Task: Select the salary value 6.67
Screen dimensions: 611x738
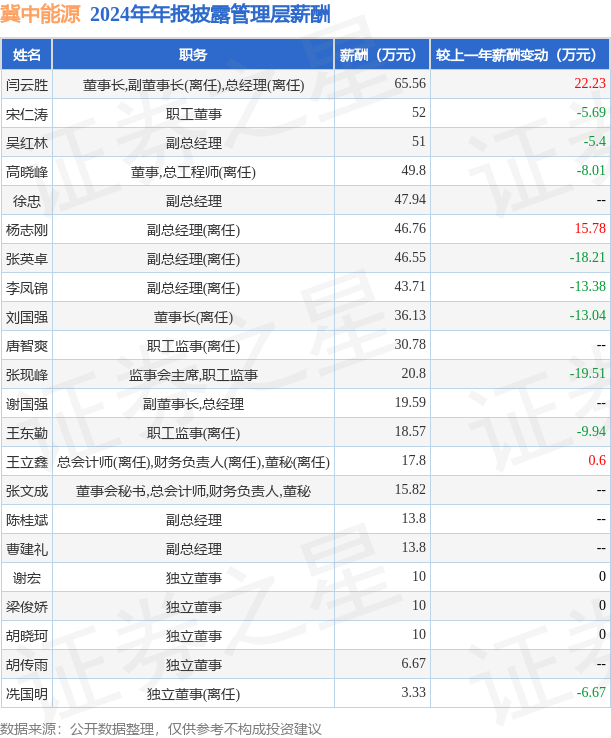Action: pyautogui.click(x=413, y=663)
